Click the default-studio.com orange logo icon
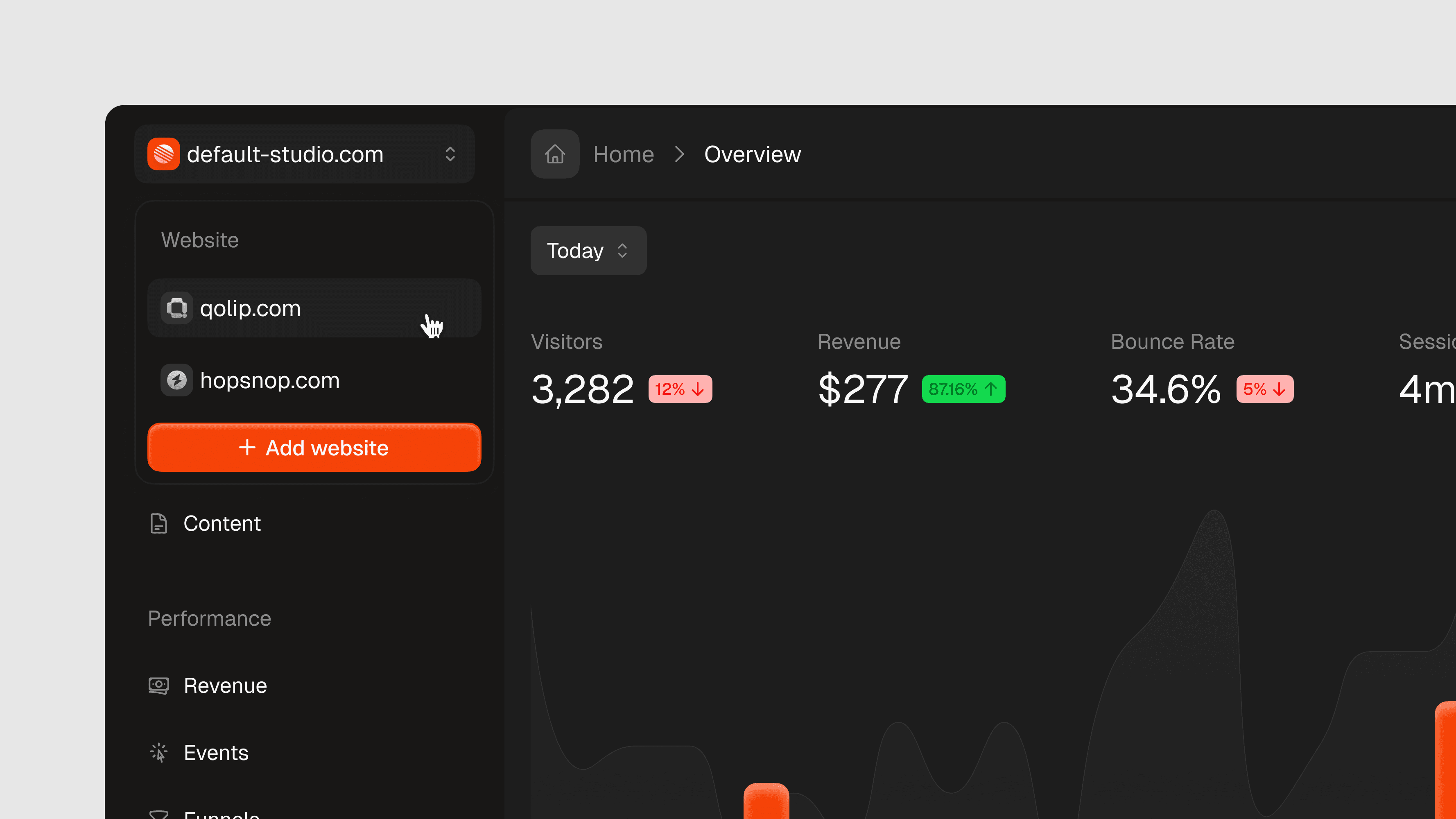 tap(163, 154)
